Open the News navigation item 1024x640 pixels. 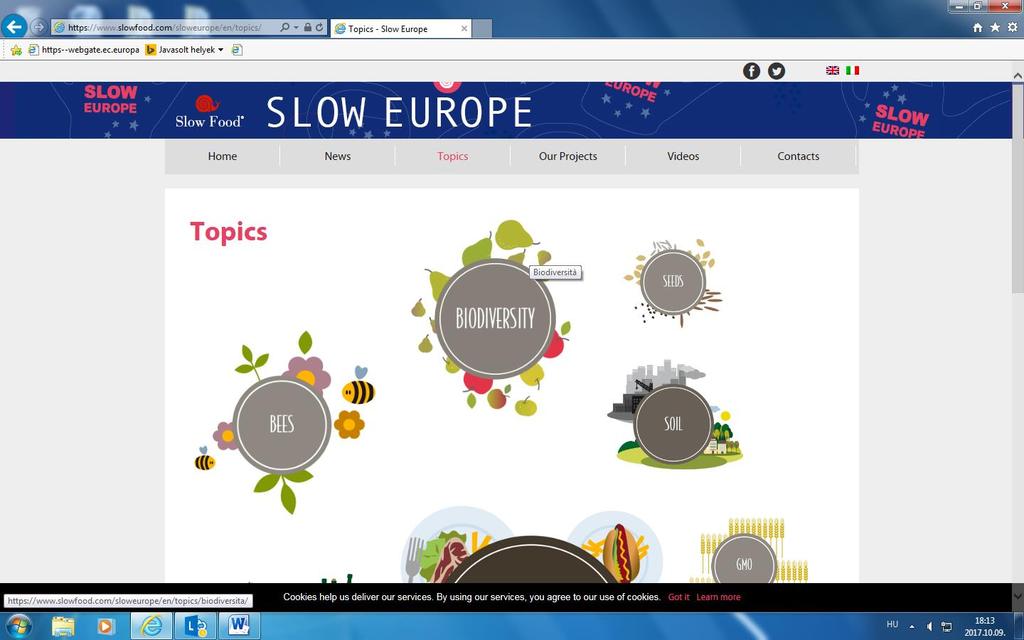(338, 156)
